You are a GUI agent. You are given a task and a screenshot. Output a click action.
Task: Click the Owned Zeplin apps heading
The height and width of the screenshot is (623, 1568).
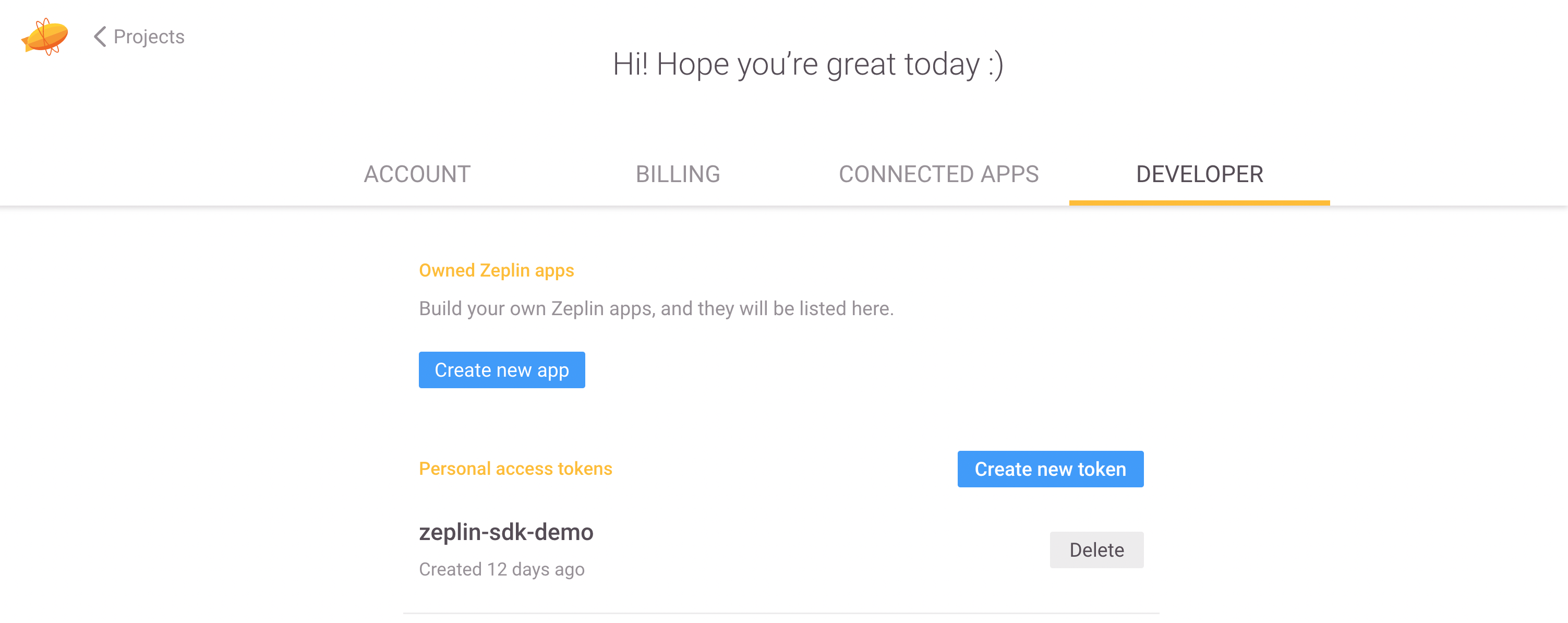click(496, 270)
